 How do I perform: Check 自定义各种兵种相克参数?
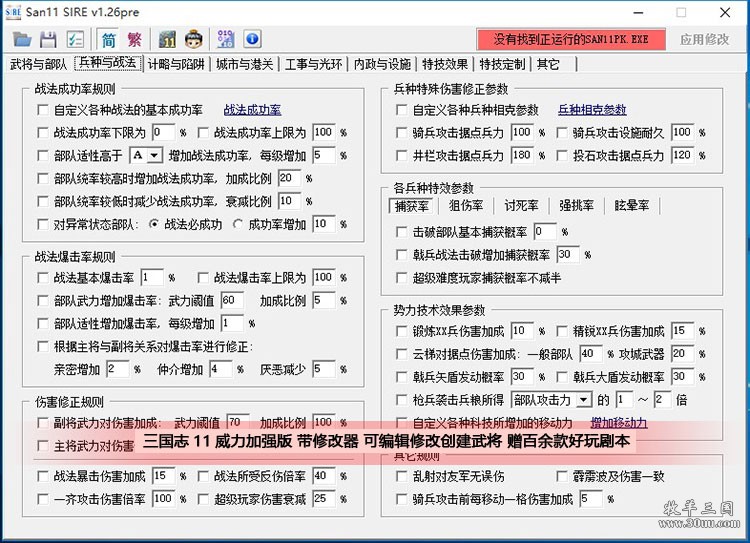pos(402,110)
